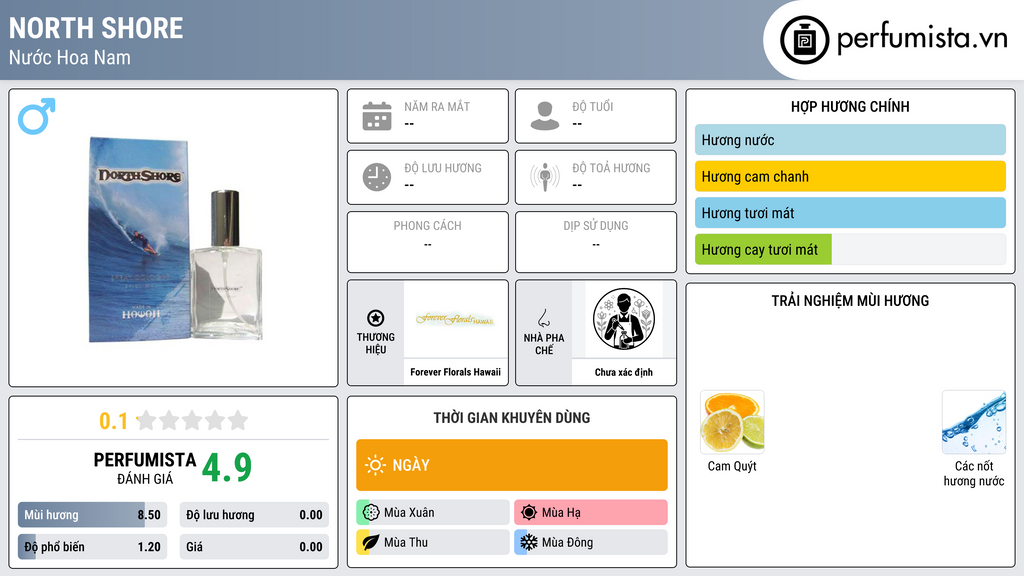Select the Mùa Xuân season label
The height and width of the screenshot is (576, 1024).
(409, 513)
